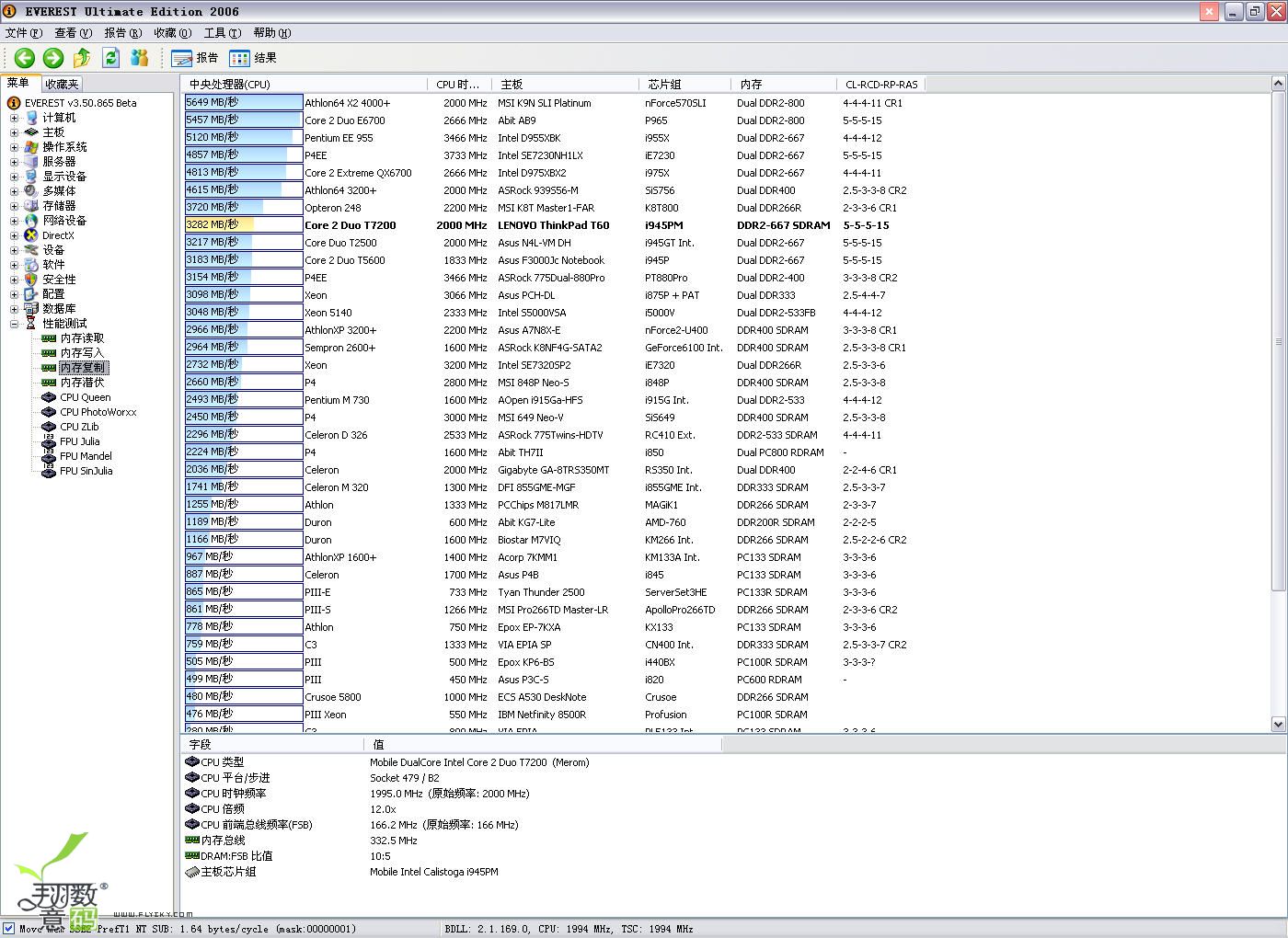Expand the 计算机 tree node
Screen dimensions: 1288x938
coord(14,118)
